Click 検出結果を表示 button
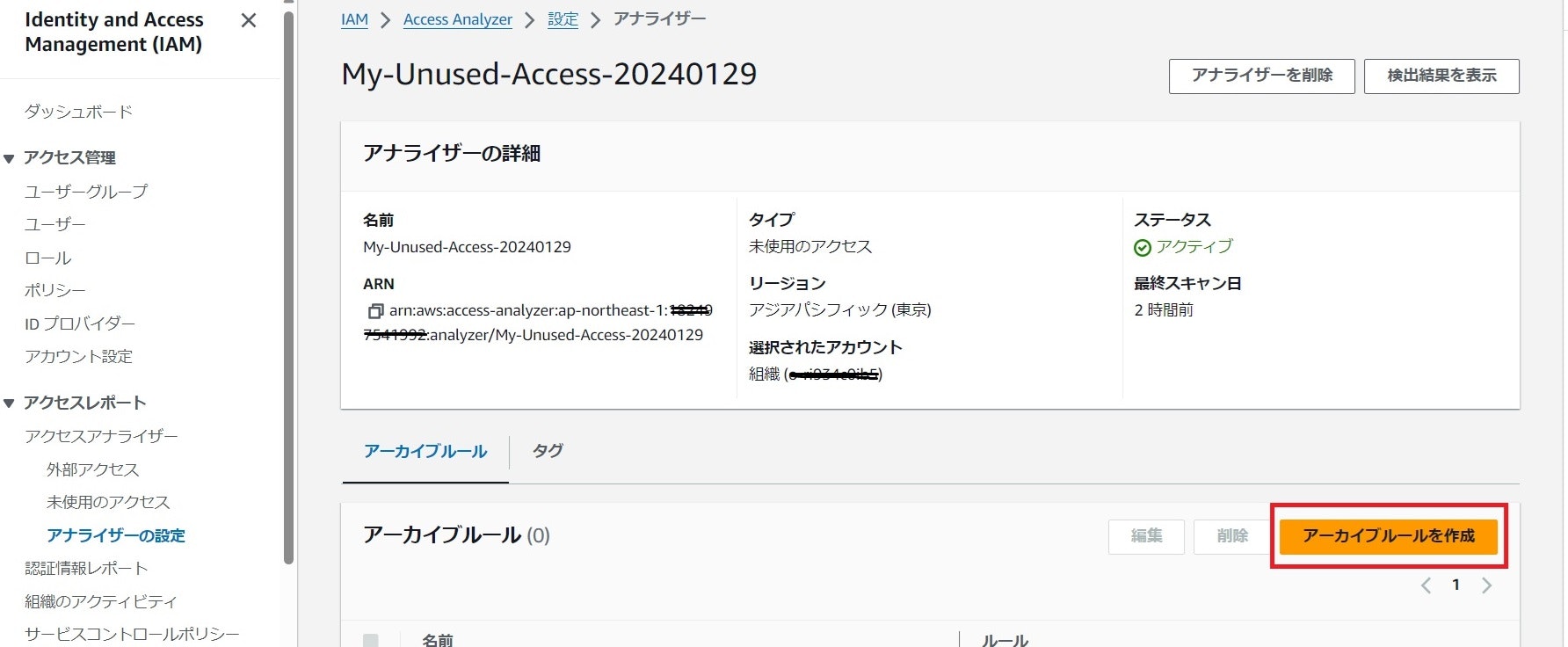1568x647 pixels. coord(1441,76)
